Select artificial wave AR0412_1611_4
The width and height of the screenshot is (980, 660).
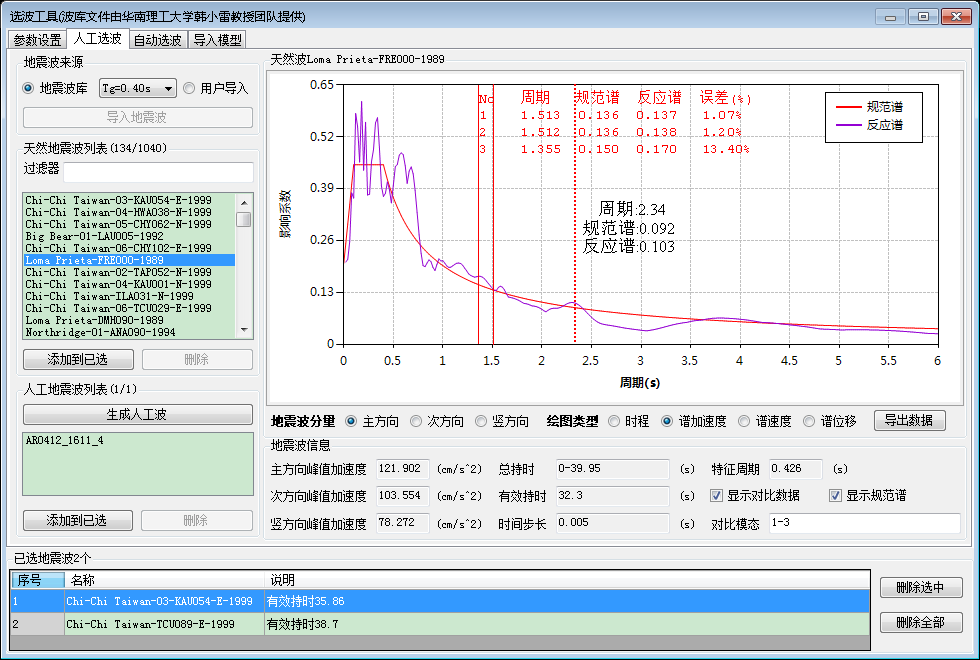coord(64,440)
